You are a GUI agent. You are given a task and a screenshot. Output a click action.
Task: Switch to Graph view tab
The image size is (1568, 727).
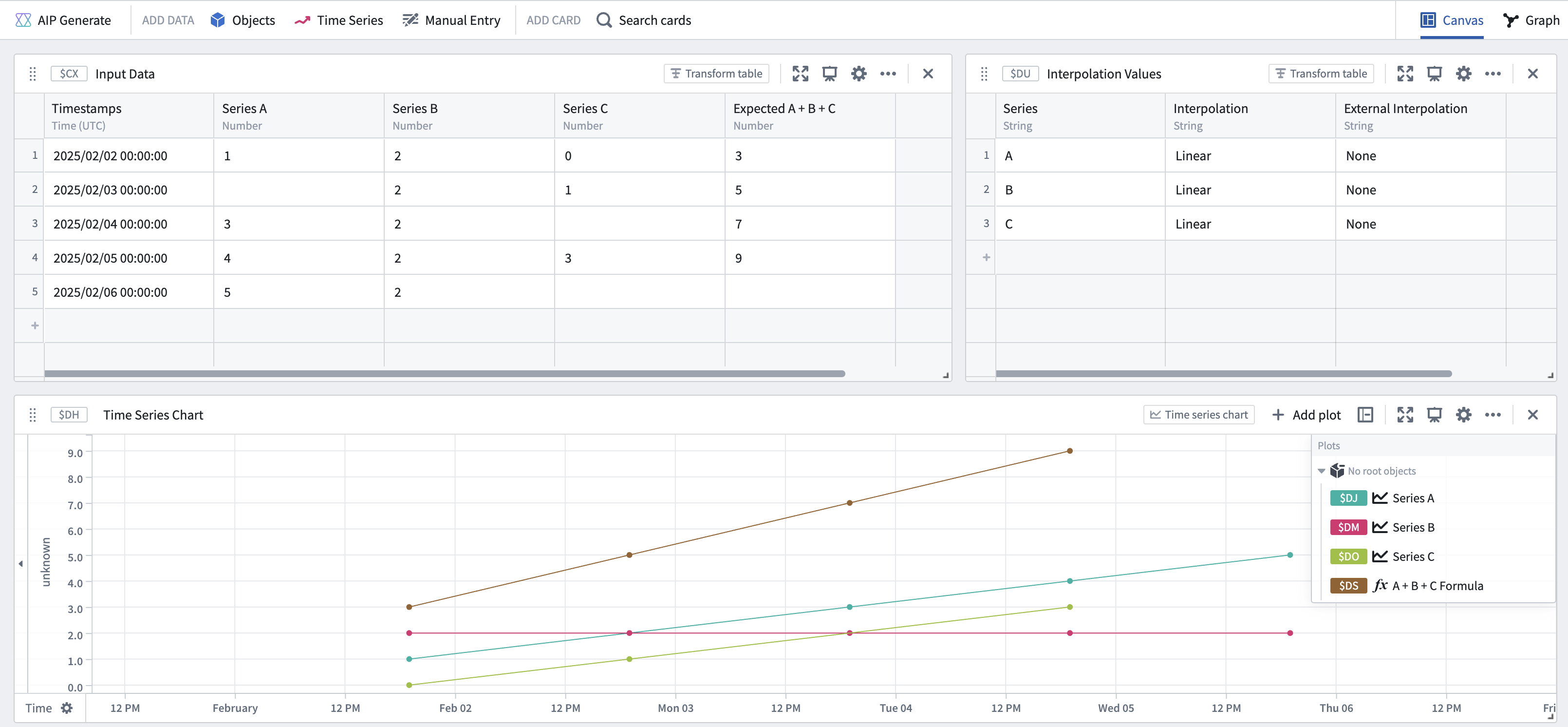click(1531, 20)
